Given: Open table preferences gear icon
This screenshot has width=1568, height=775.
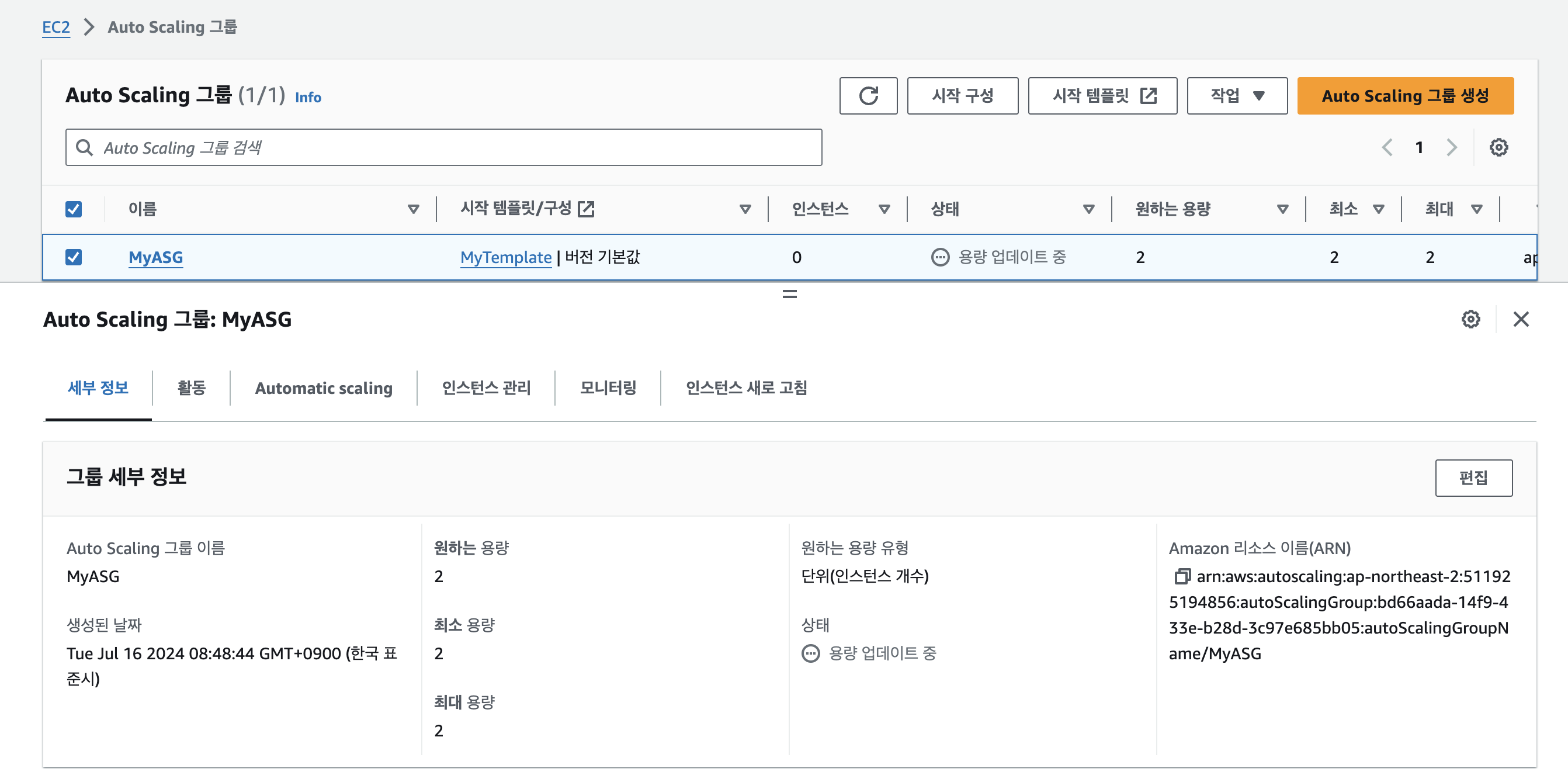Looking at the screenshot, I should pyautogui.click(x=1498, y=147).
